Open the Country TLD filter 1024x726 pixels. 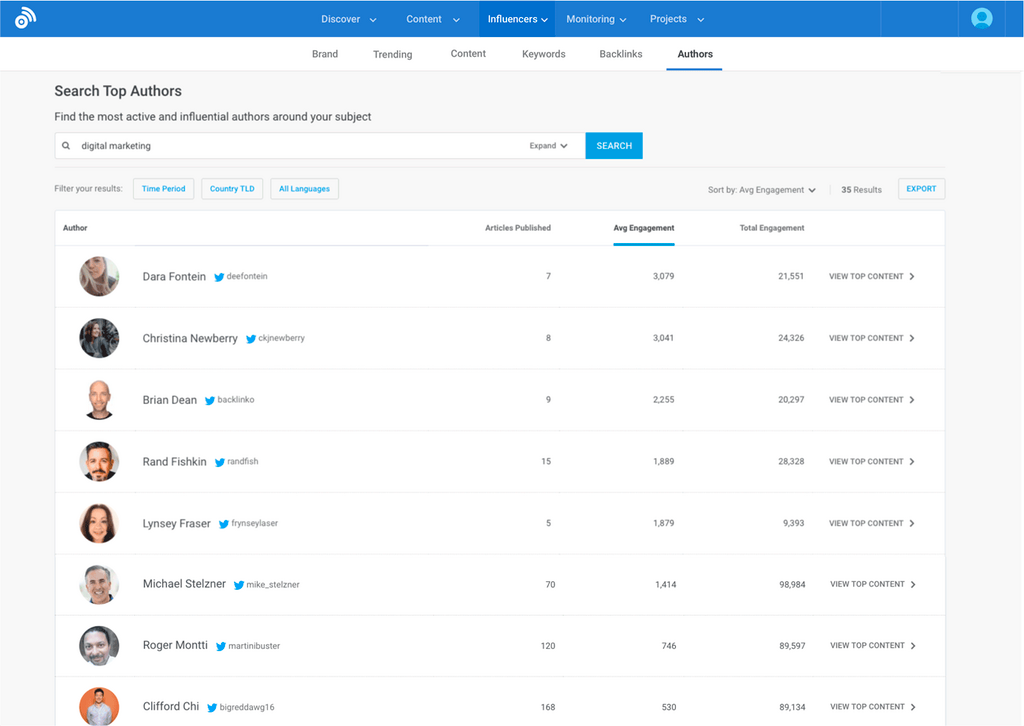point(232,189)
